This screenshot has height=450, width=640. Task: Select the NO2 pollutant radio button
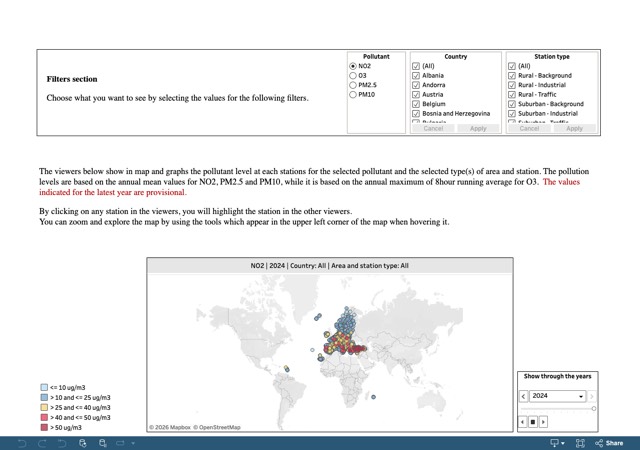pyautogui.click(x=353, y=66)
